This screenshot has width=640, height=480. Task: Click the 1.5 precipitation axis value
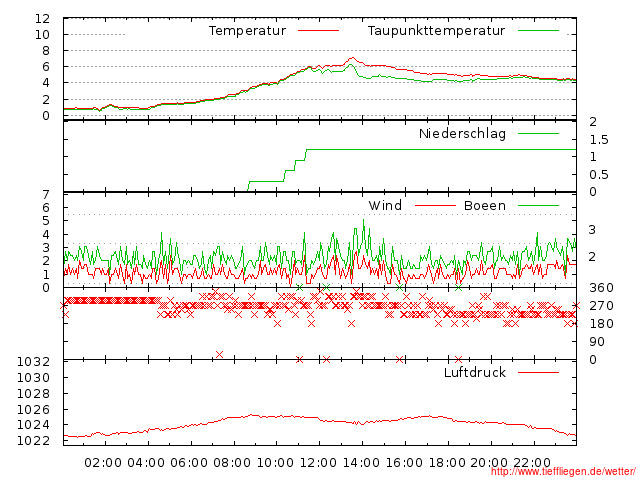tap(599, 140)
